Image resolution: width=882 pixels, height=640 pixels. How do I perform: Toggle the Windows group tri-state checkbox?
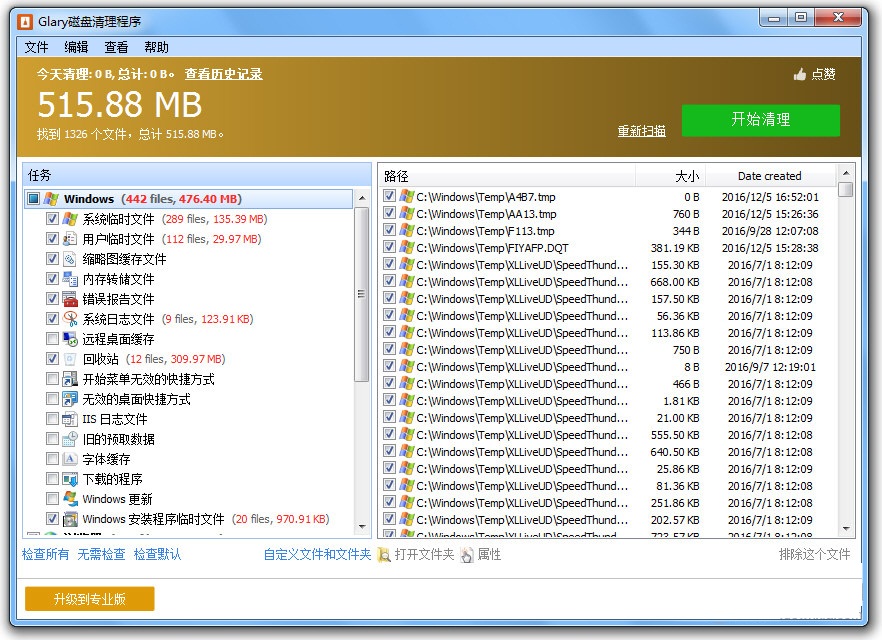[34, 199]
